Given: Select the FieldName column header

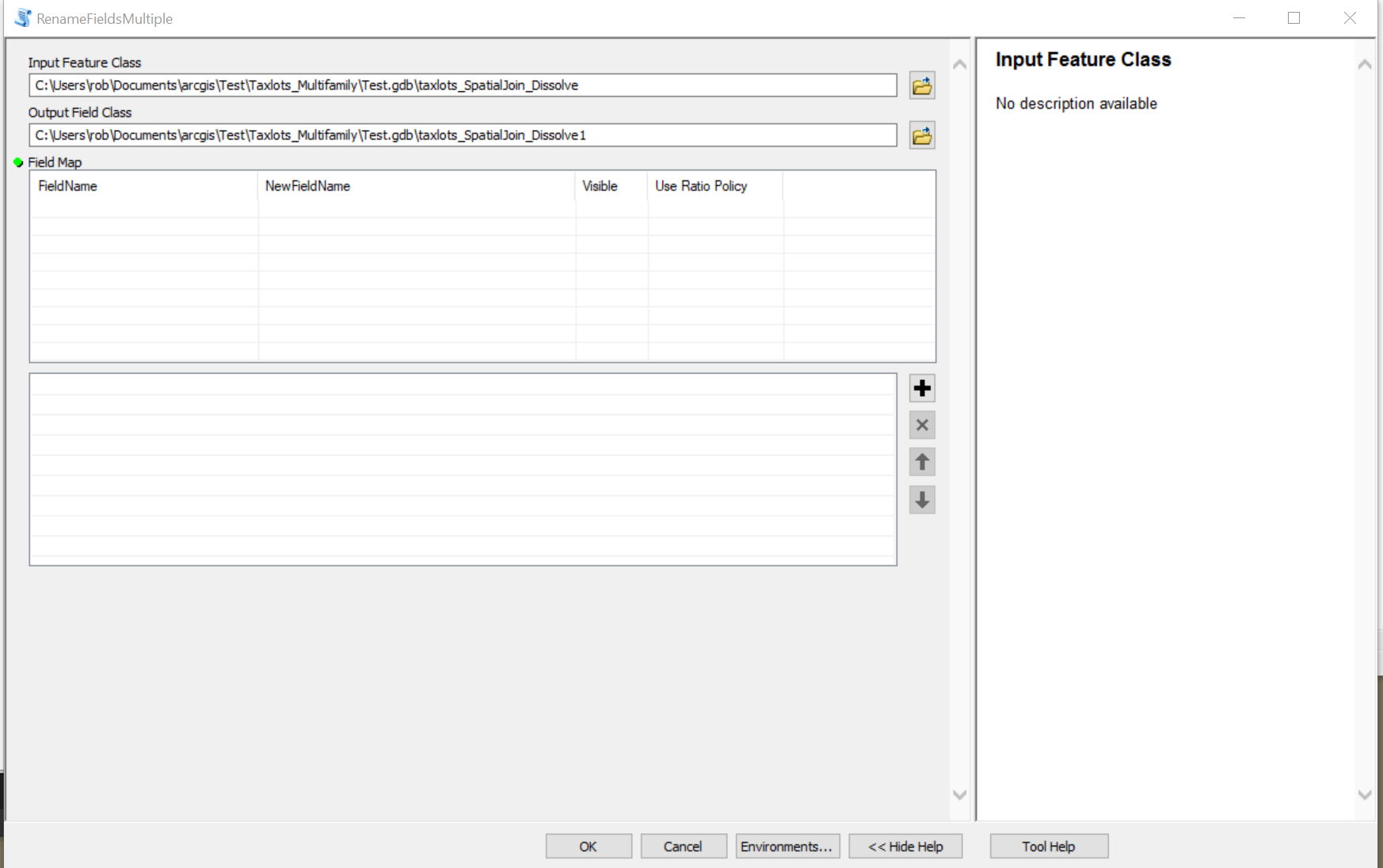Looking at the screenshot, I should point(144,186).
